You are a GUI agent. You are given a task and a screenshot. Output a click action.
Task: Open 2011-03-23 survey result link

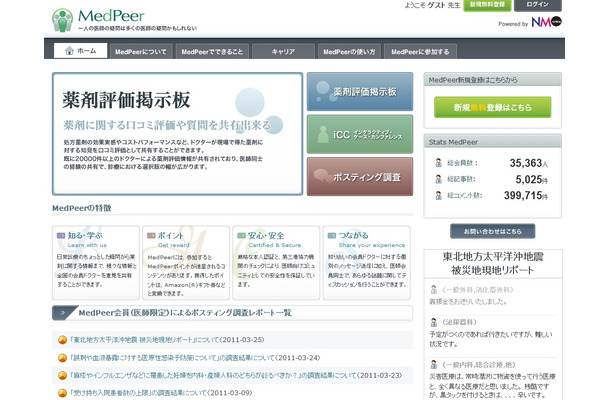point(213,375)
